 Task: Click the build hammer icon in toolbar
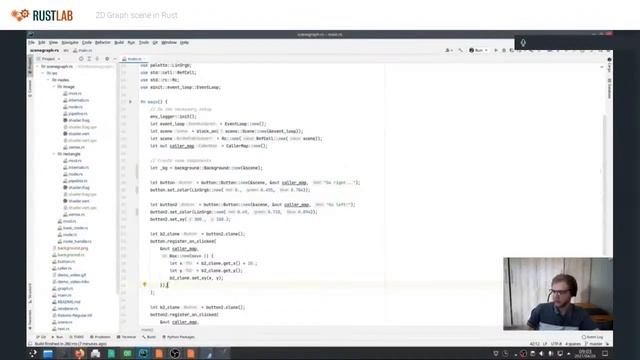(460, 50)
